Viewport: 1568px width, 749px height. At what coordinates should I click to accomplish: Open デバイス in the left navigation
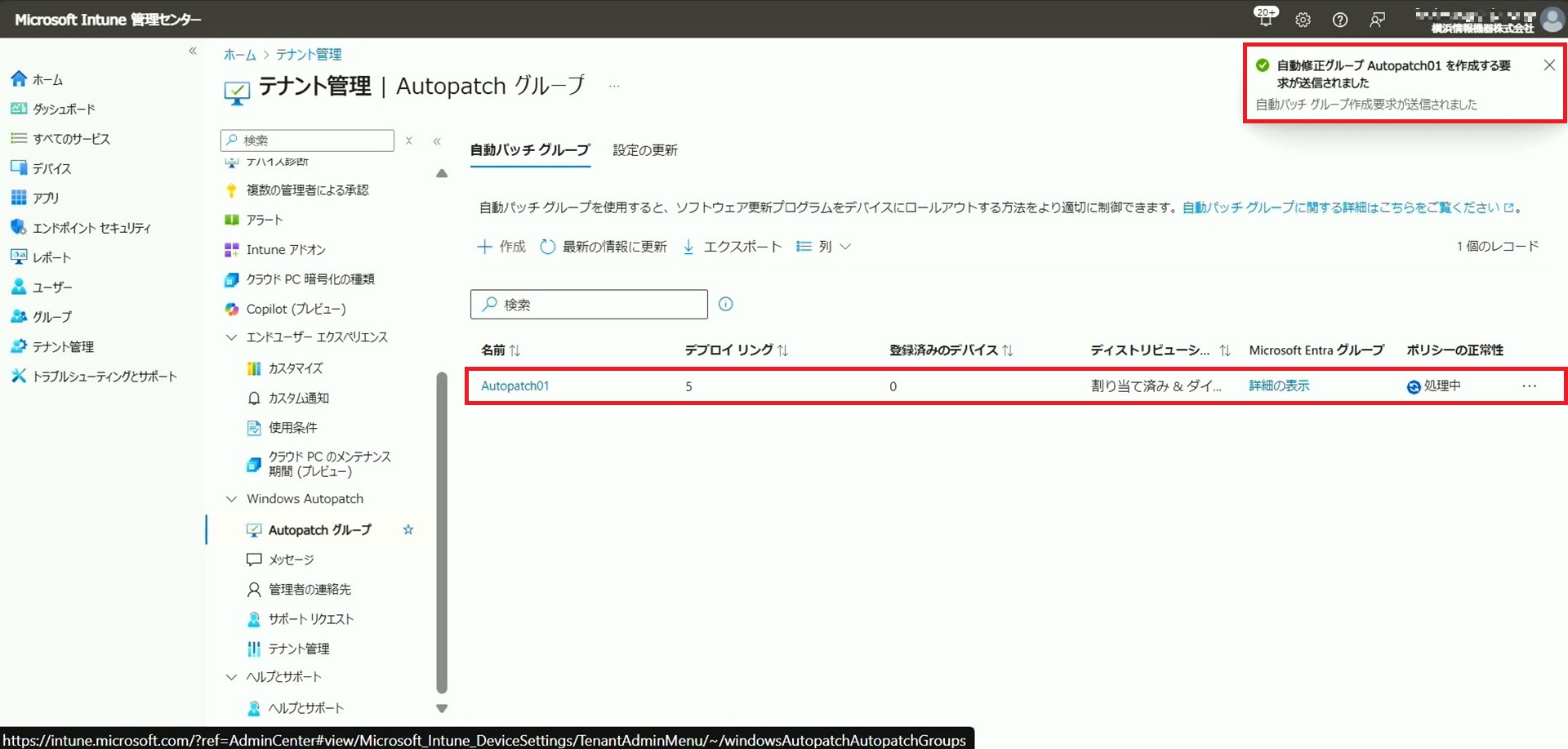51,168
